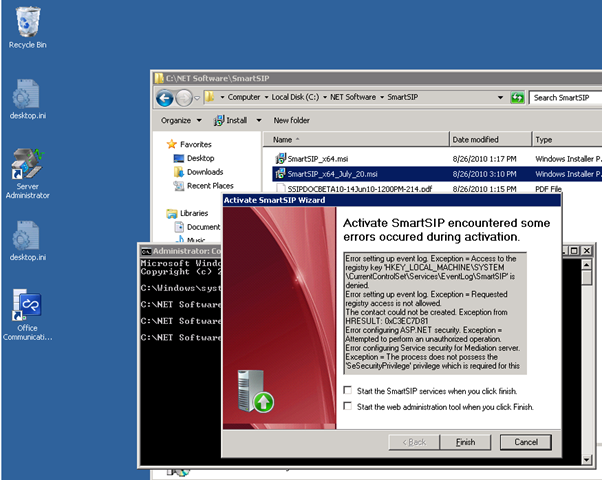602x480 pixels.
Task: Open the address bar history dropdown
Action: click(500, 98)
